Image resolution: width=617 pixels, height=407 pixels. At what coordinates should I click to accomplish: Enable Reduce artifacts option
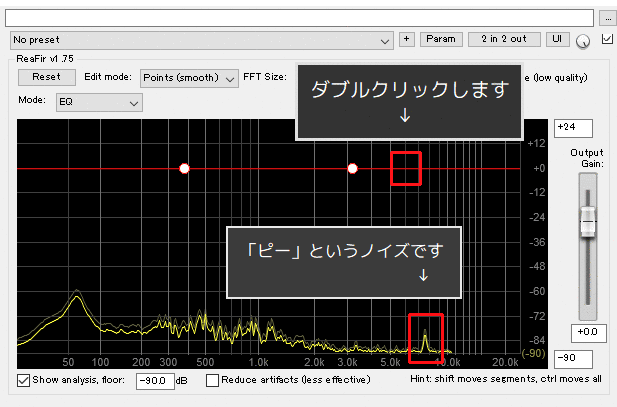click(212, 380)
